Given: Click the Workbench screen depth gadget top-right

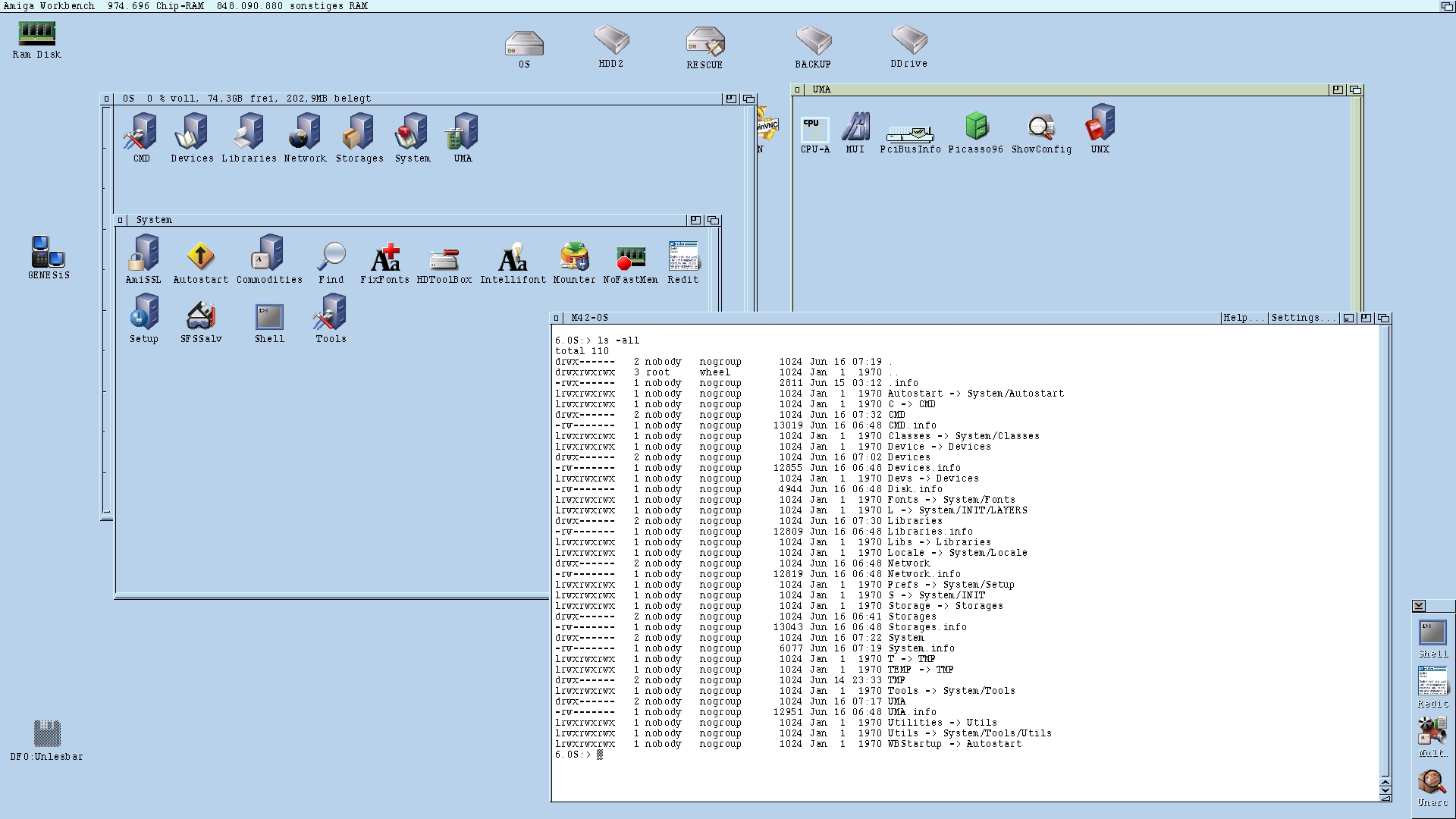Looking at the screenshot, I should 1447,6.
